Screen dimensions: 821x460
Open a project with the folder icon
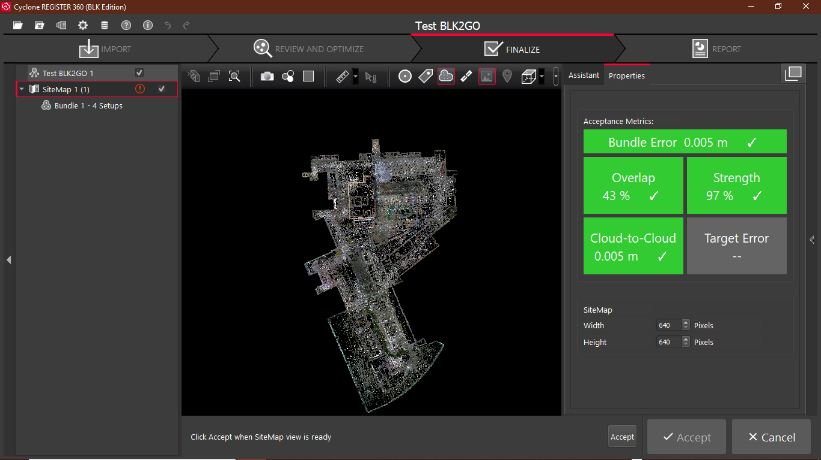(x=17, y=25)
